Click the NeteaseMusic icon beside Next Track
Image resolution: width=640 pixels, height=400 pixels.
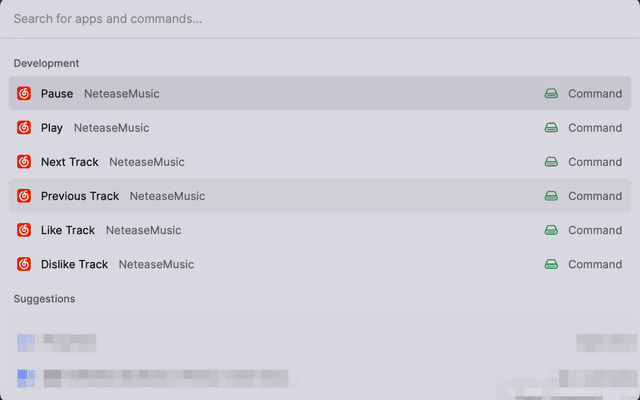(x=24, y=162)
